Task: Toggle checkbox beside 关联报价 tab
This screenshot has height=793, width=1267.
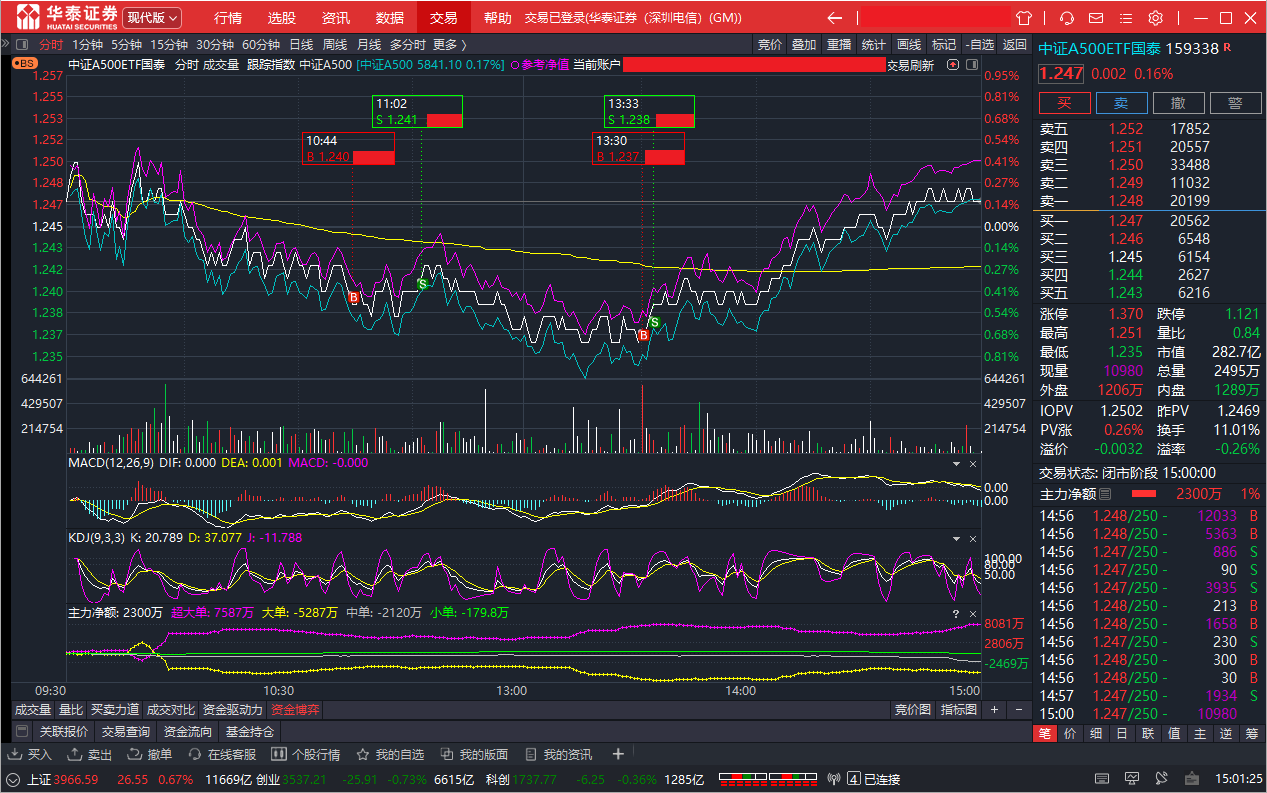Action: pos(22,731)
